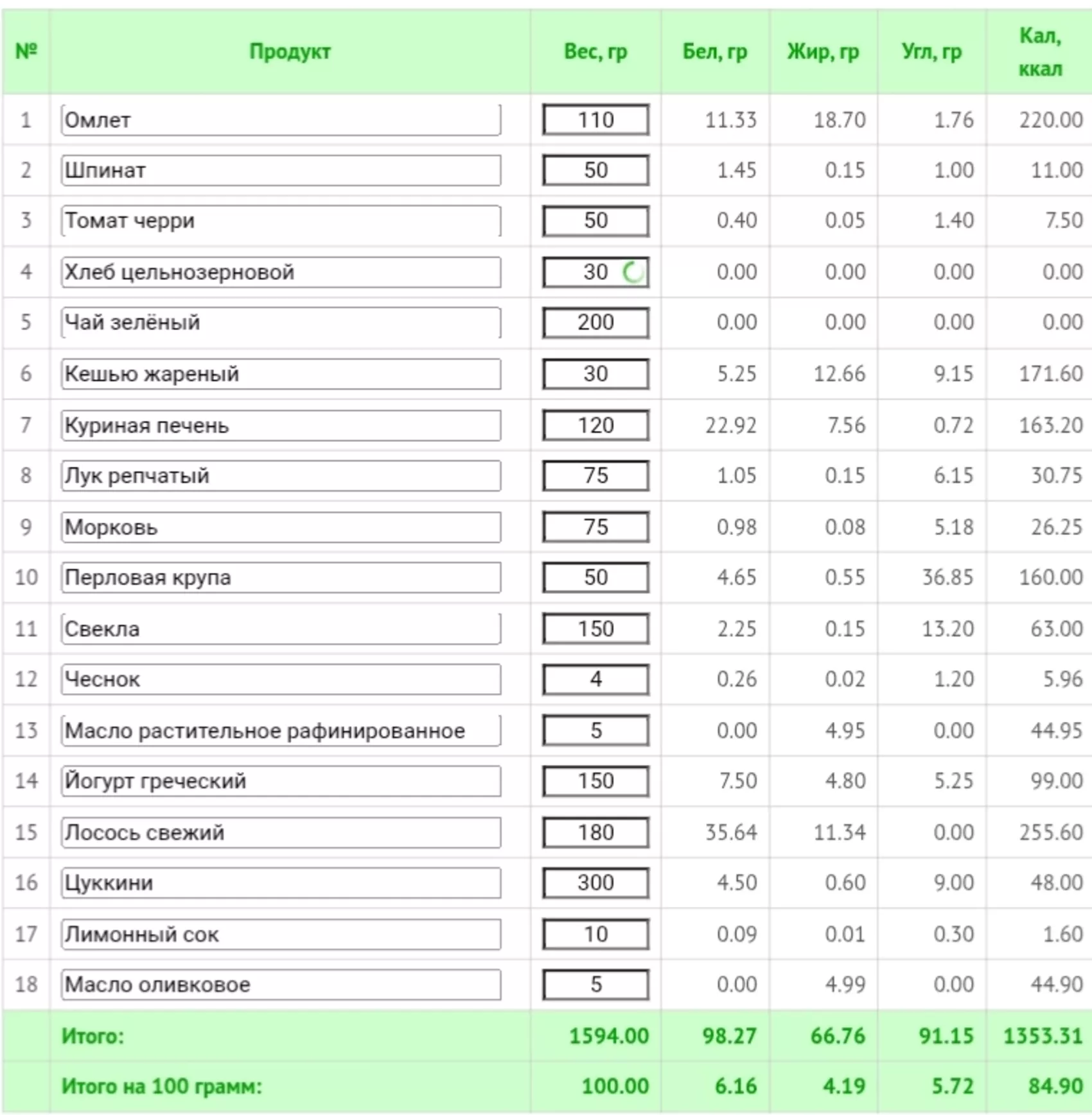Click the Цуккини product field
Screen dimensions: 1092x1115
pos(281,883)
